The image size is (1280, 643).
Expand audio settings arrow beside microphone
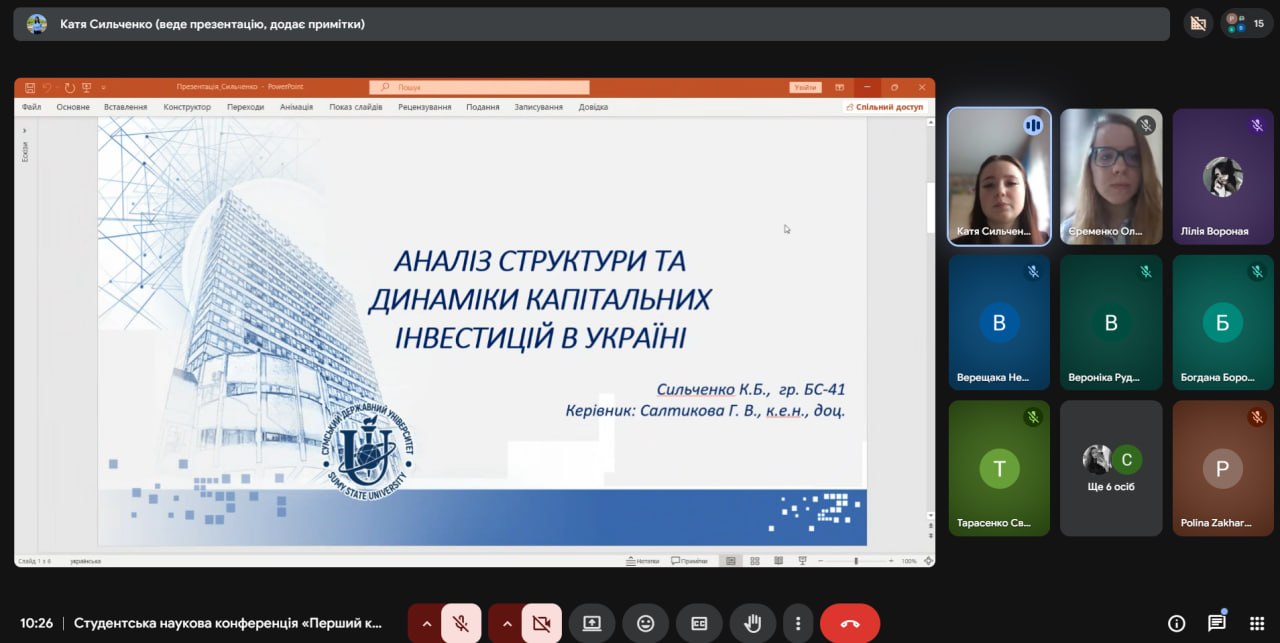click(x=427, y=623)
